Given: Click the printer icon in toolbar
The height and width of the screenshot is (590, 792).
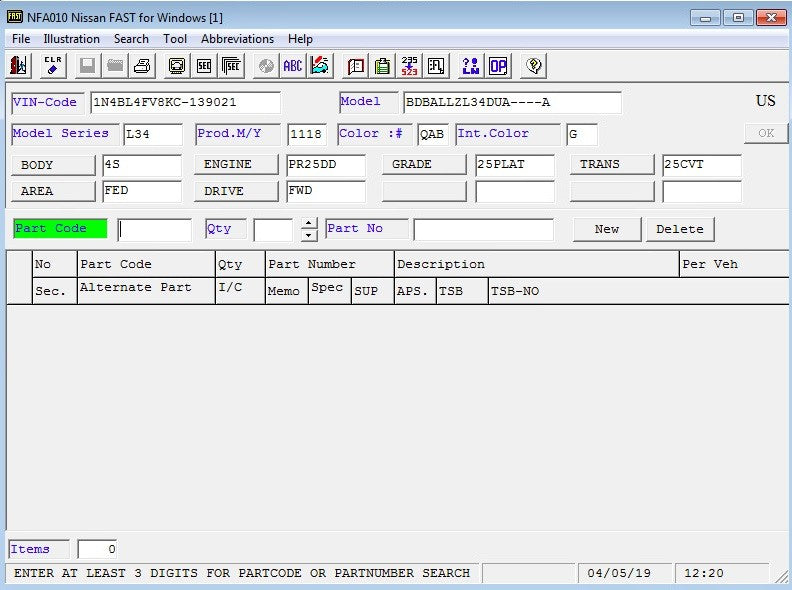Looking at the screenshot, I should 142,66.
